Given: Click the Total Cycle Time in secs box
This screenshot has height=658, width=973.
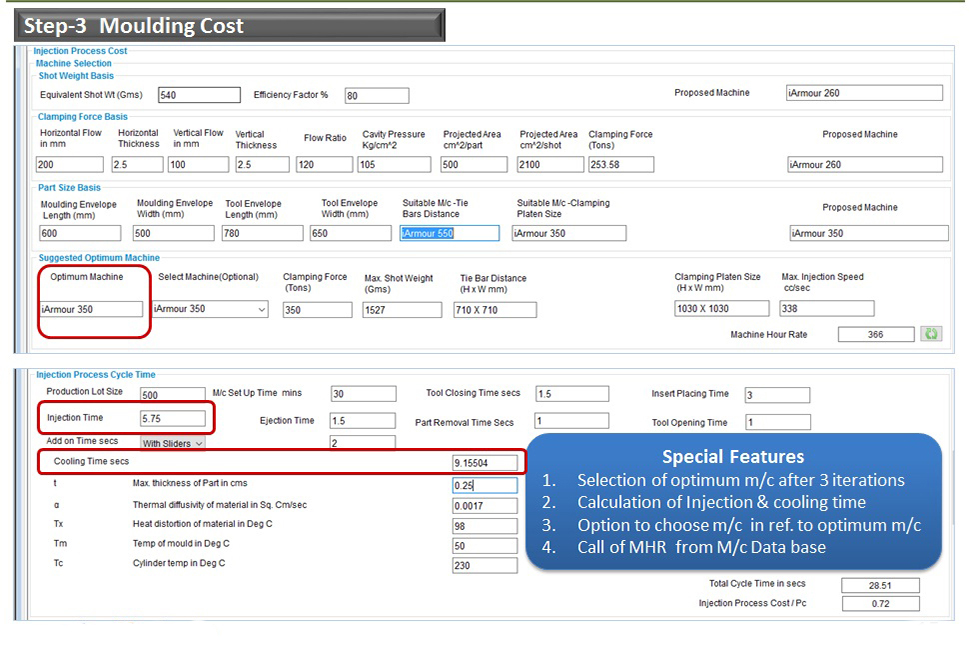Looking at the screenshot, I should tap(881, 585).
